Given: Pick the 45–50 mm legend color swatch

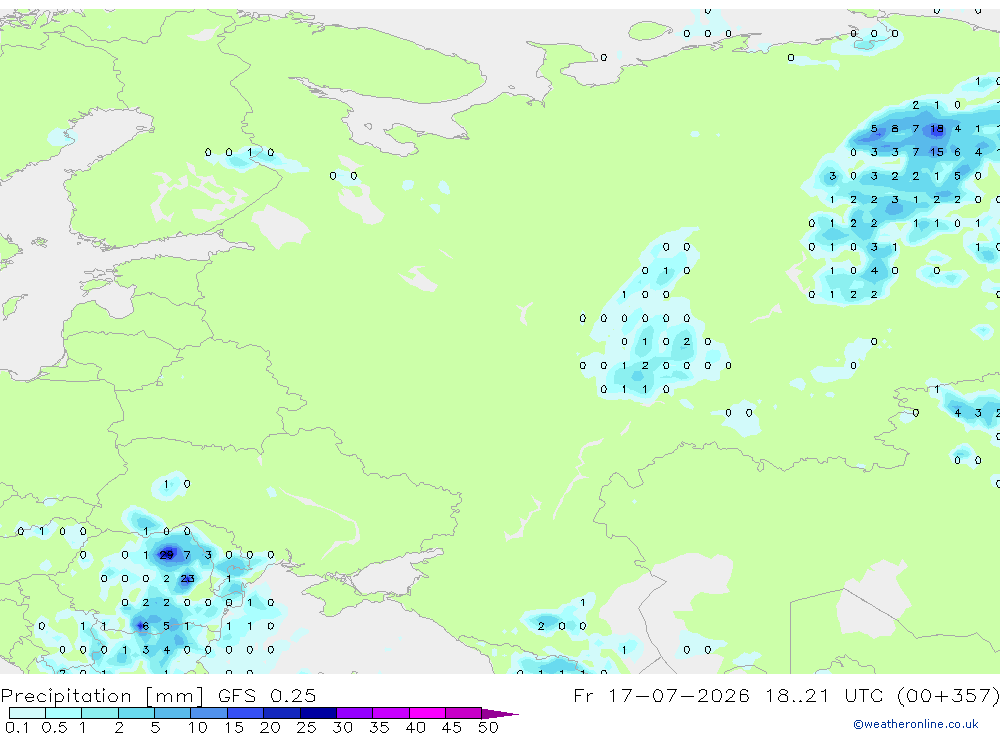Looking at the screenshot, I should (x=464, y=713).
